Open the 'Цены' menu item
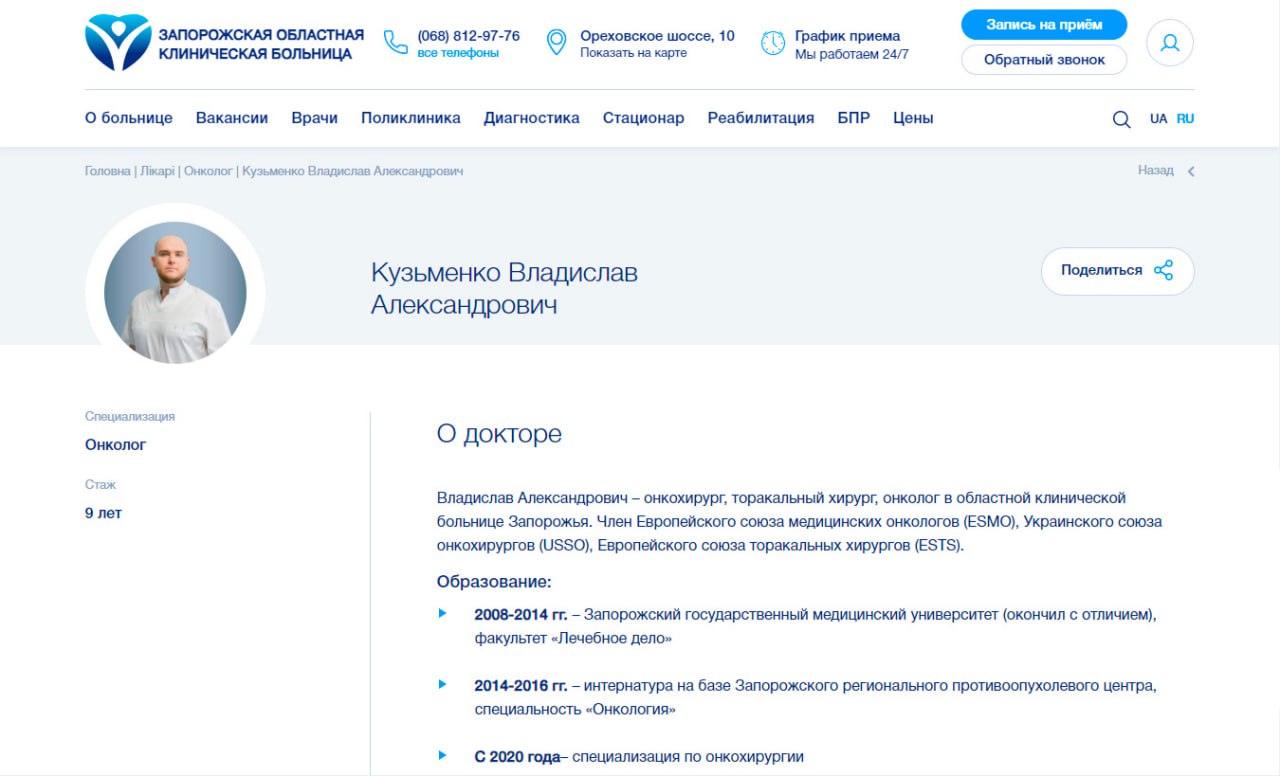The image size is (1280, 776). (x=913, y=118)
